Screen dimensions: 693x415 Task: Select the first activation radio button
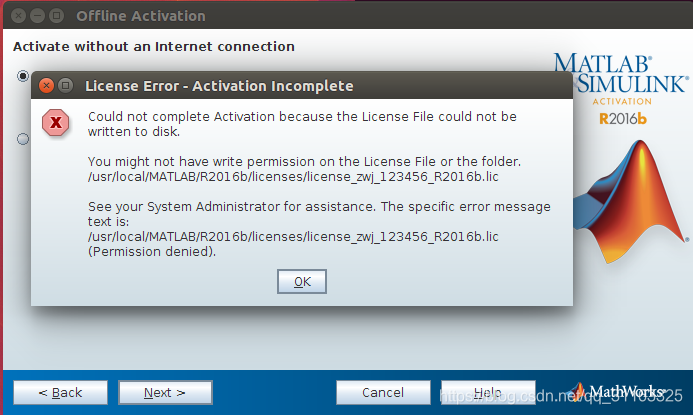pyautogui.click(x=23, y=76)
